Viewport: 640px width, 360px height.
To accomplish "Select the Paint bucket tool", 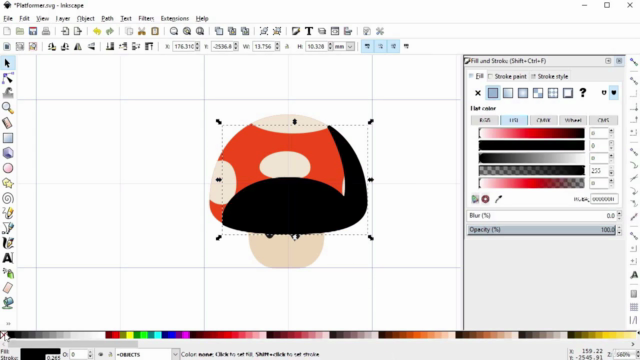I will coord(7,303).
